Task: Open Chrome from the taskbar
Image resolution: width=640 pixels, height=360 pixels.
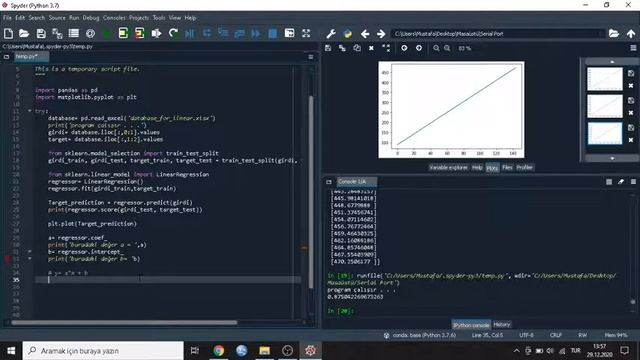Action: tap(218, 351)
